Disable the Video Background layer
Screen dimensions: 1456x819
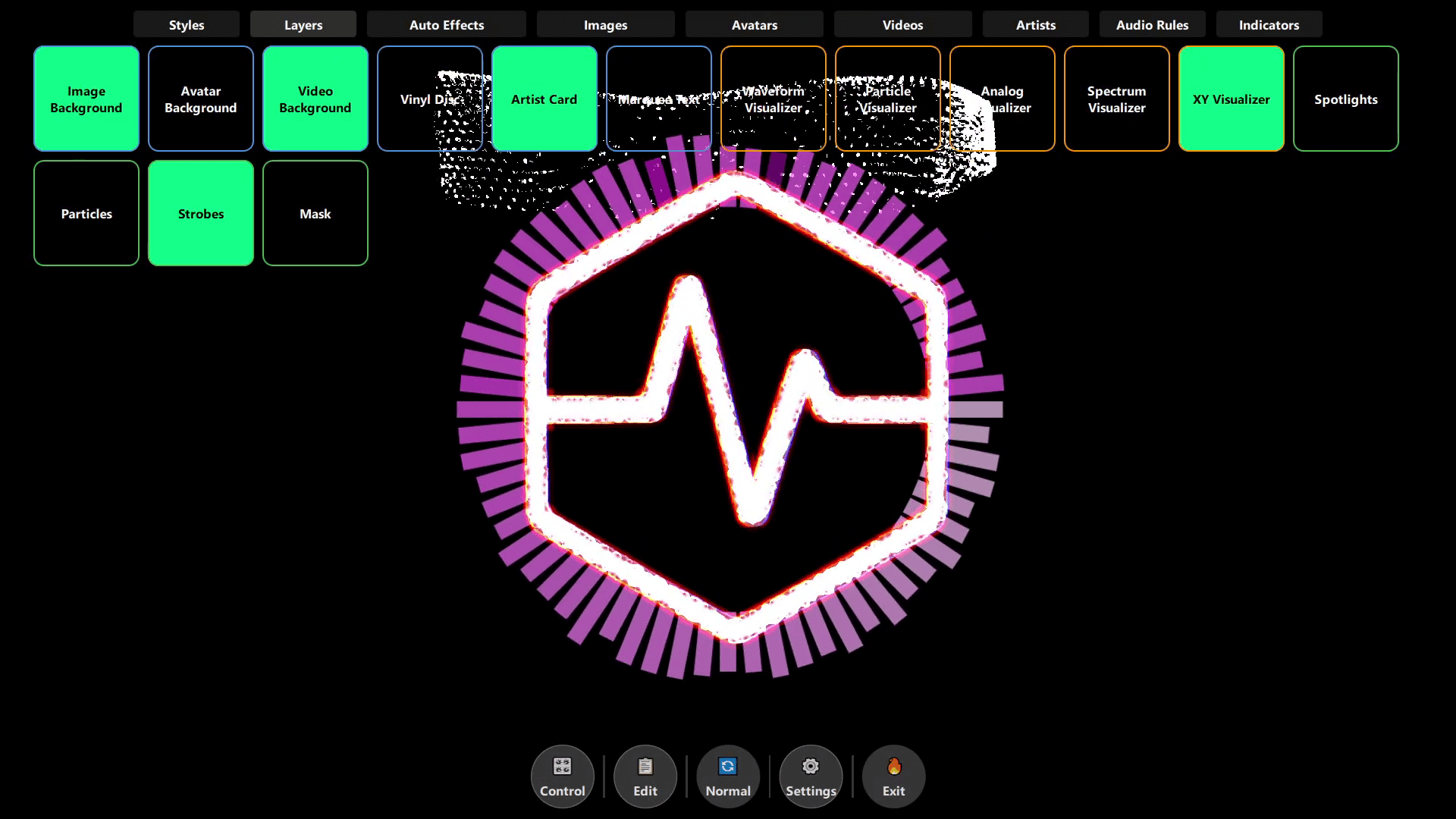315,99
